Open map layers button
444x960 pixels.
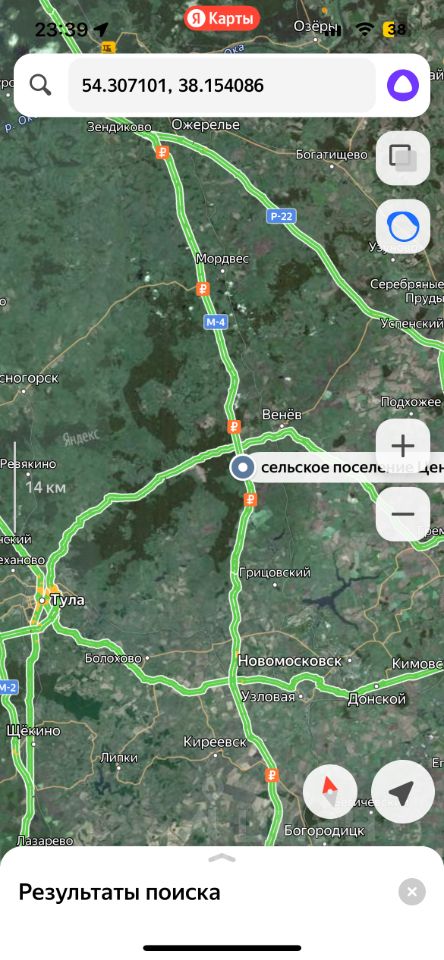(403, 158)
